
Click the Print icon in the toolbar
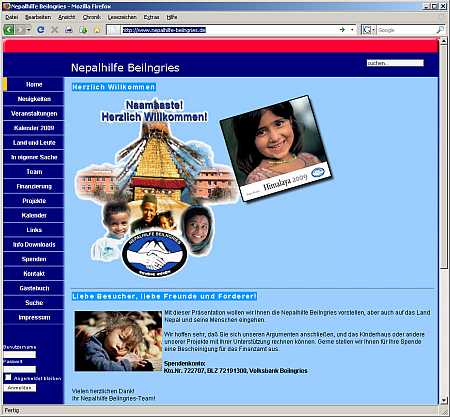click(69, 30)
